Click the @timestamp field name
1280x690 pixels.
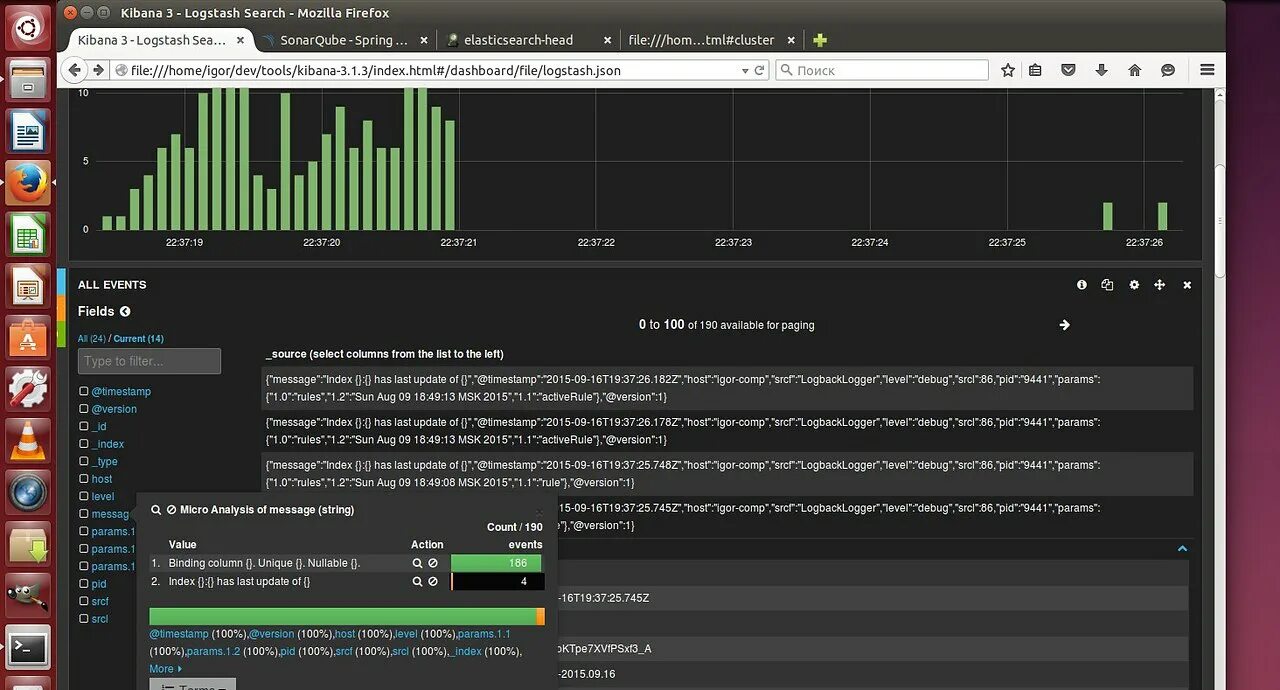[121, 392]
